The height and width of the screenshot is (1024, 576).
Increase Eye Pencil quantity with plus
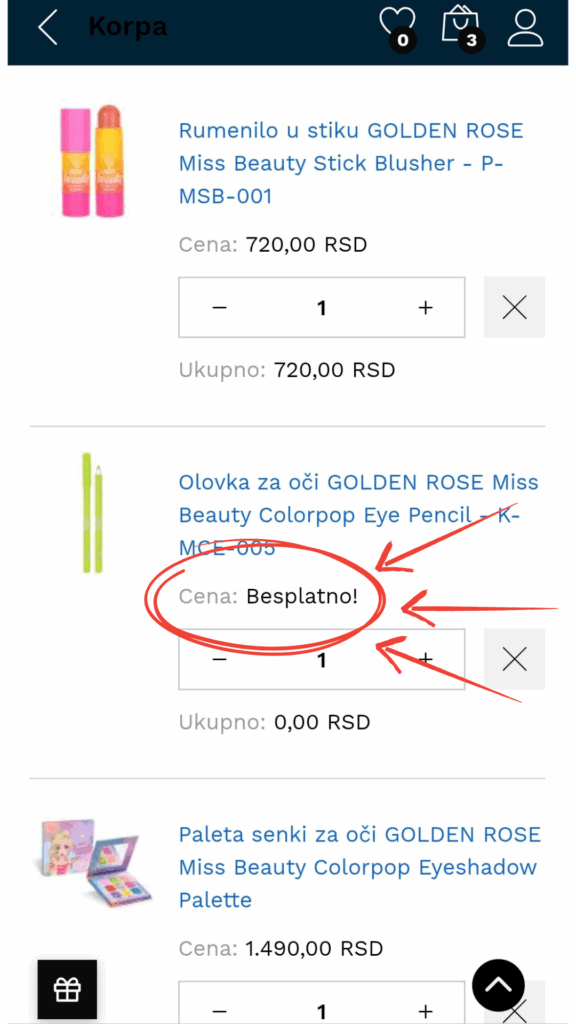pos(425,660)
